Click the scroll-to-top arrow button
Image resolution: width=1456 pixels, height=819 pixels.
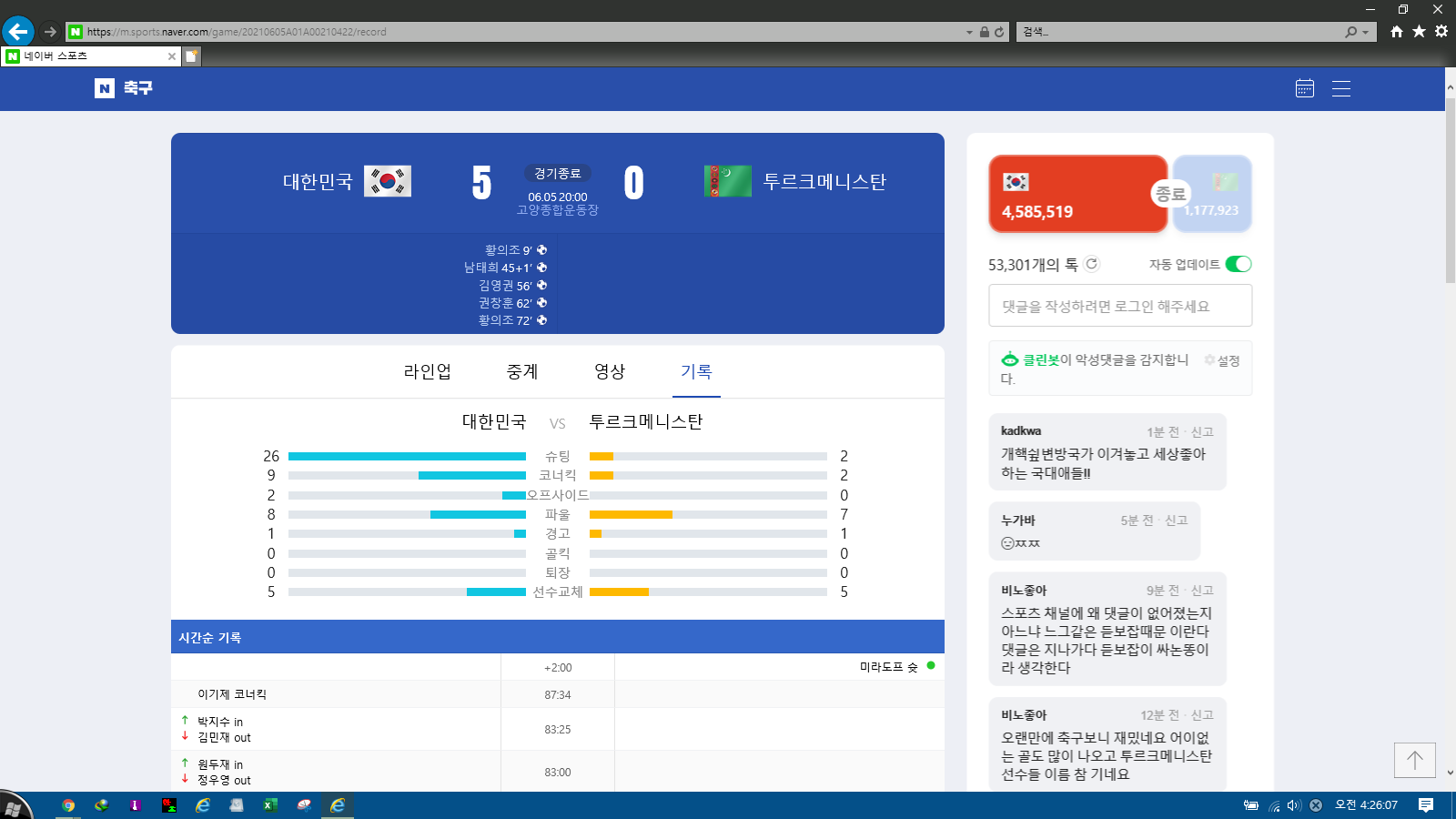1415,761
